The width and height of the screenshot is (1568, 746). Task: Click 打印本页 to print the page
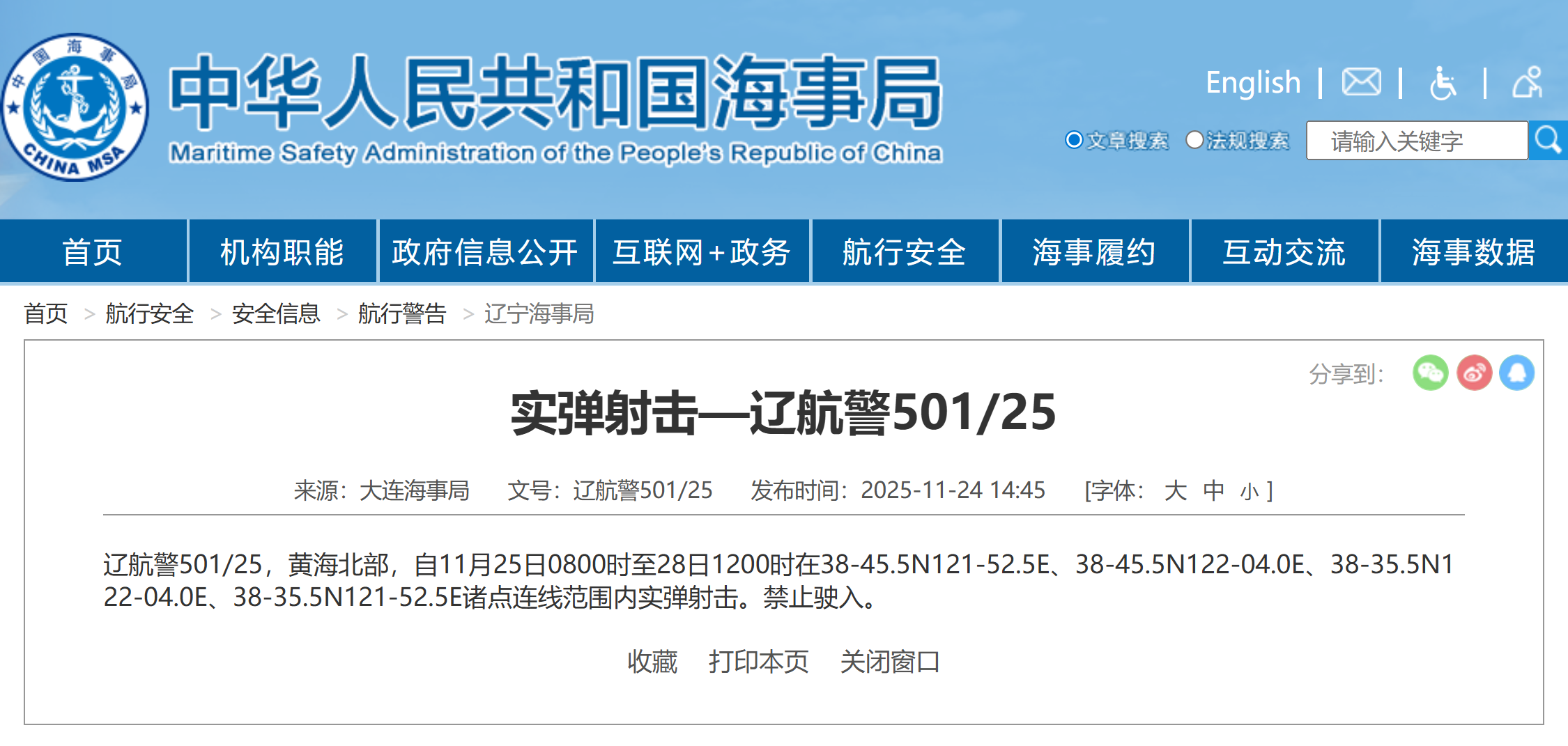click(x=758, y=662)
